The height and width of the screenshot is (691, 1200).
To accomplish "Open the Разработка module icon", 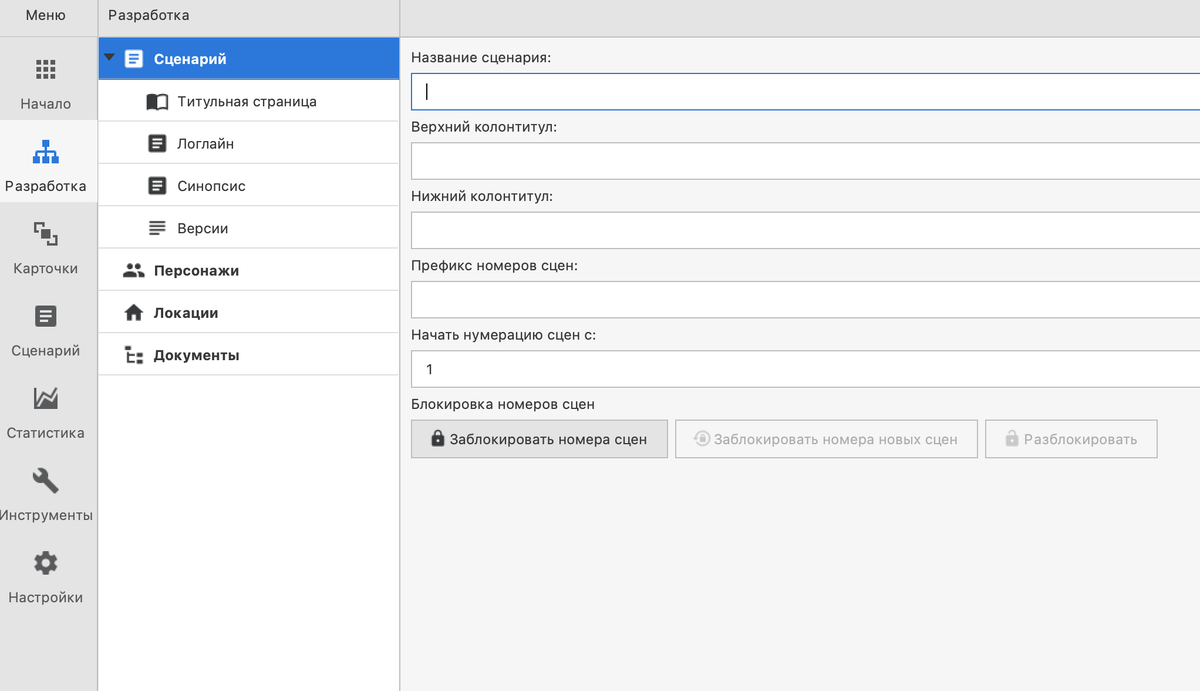I will click(46, 152).
